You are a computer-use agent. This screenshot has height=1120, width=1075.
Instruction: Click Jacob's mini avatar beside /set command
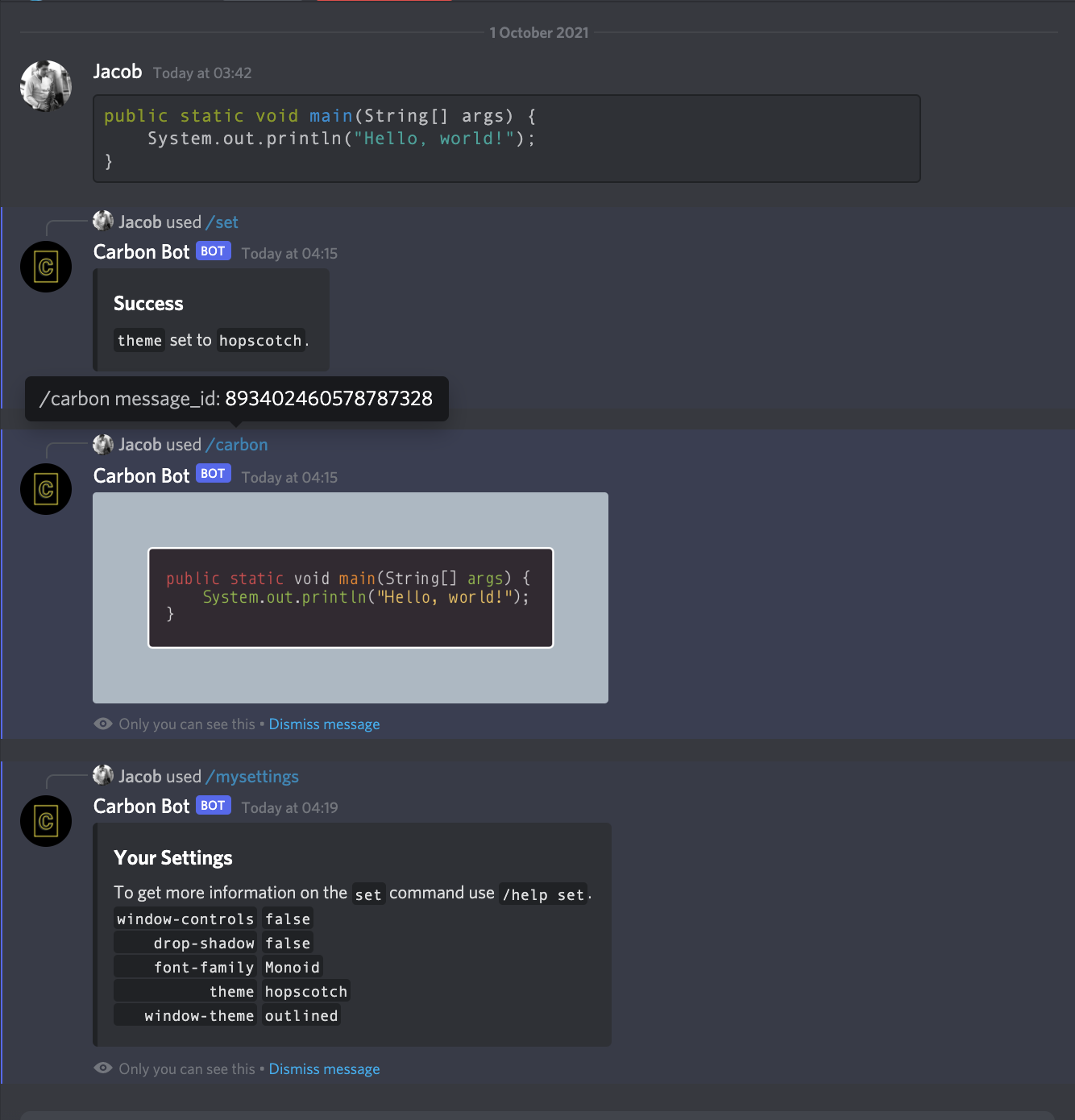point(103,221)
